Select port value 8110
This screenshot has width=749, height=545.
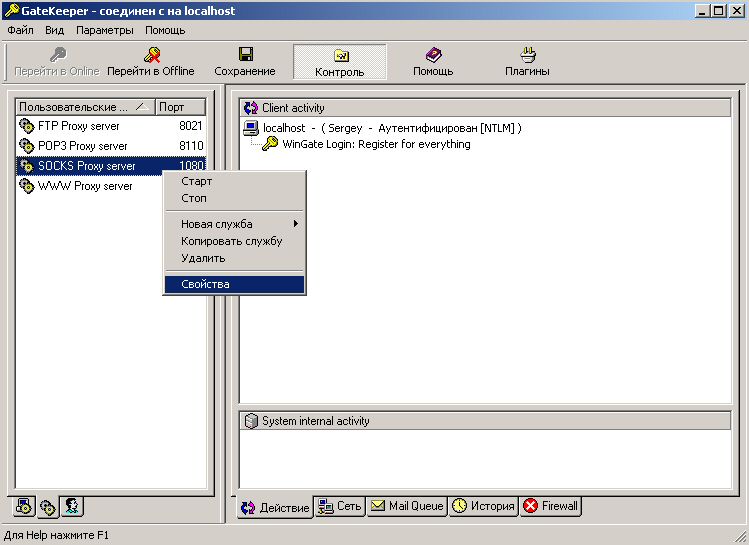(191, 146)
